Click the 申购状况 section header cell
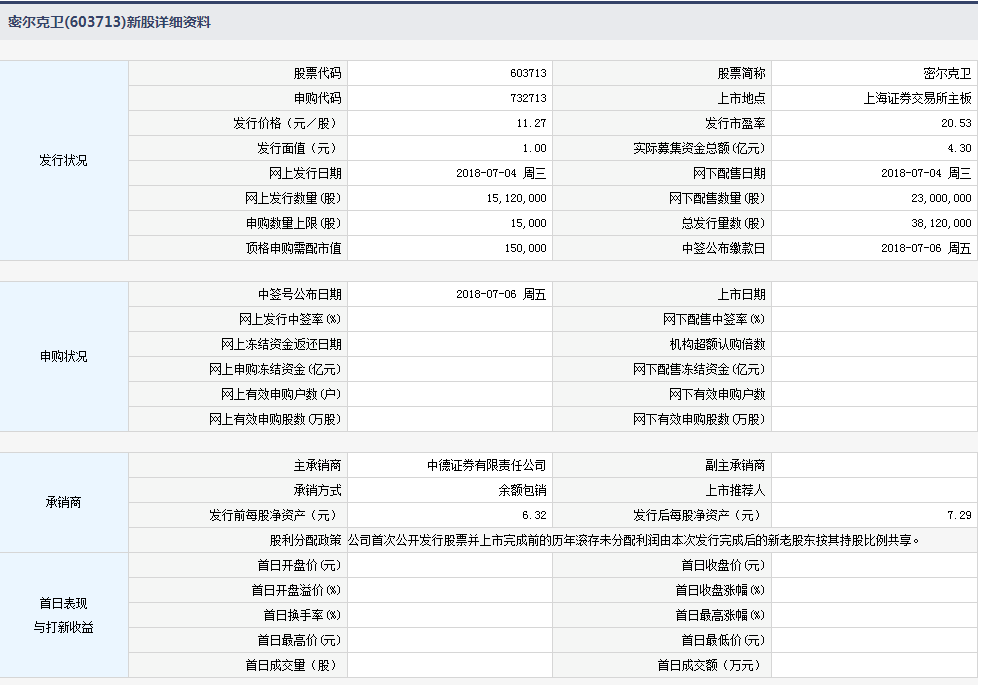983x685 pixels. click(64, 356)
